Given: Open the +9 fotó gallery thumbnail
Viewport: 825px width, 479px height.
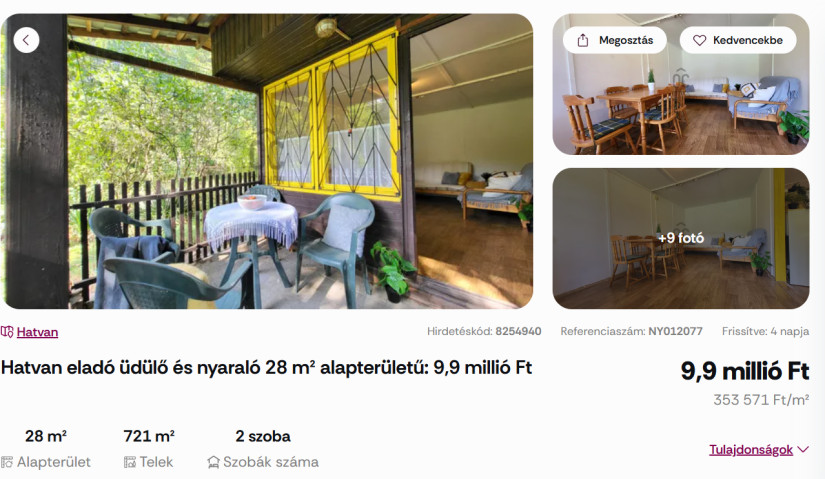Looking at the screenshot, I should tap(681, 238).
